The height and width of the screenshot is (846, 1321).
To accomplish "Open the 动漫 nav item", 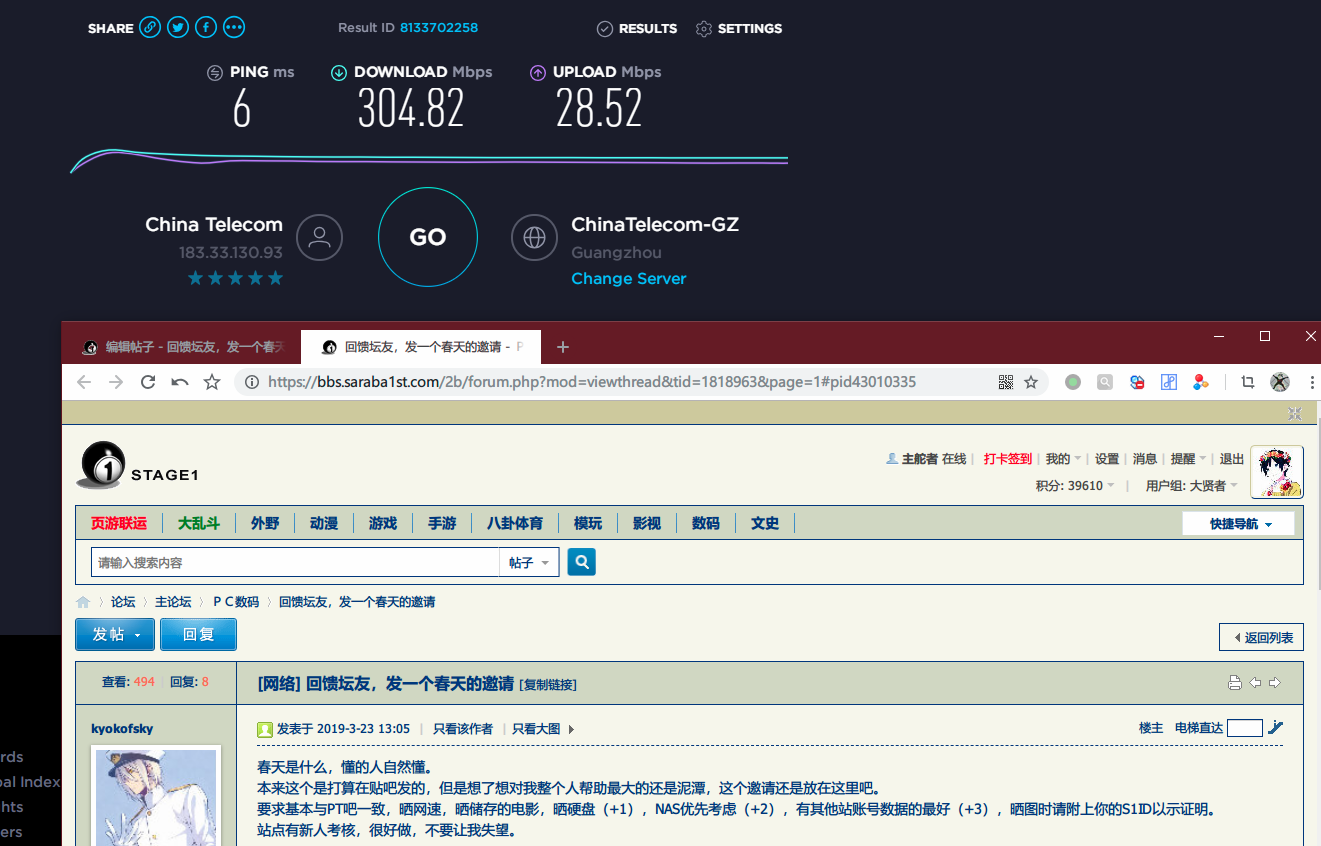I will coord(324,523).
